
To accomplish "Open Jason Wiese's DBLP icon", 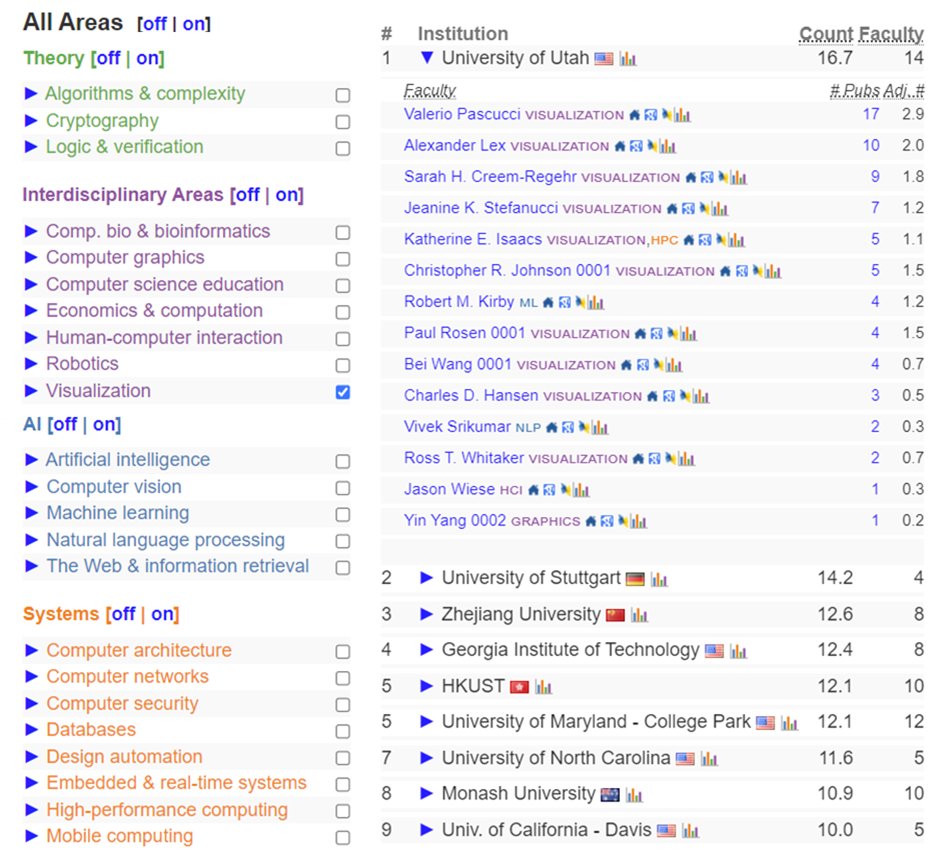I will point(565,490).
